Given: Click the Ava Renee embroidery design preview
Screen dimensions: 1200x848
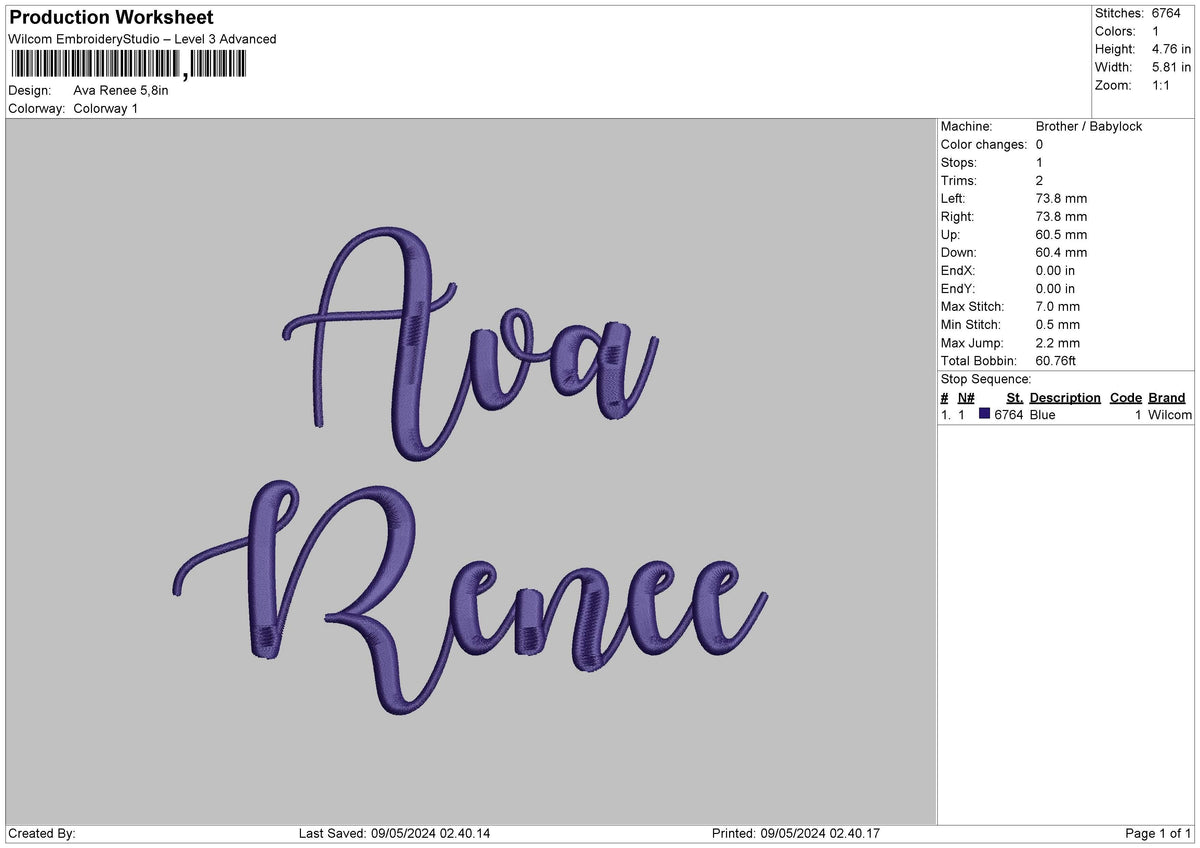Looking at the screenshot, I should coord(471,470).
